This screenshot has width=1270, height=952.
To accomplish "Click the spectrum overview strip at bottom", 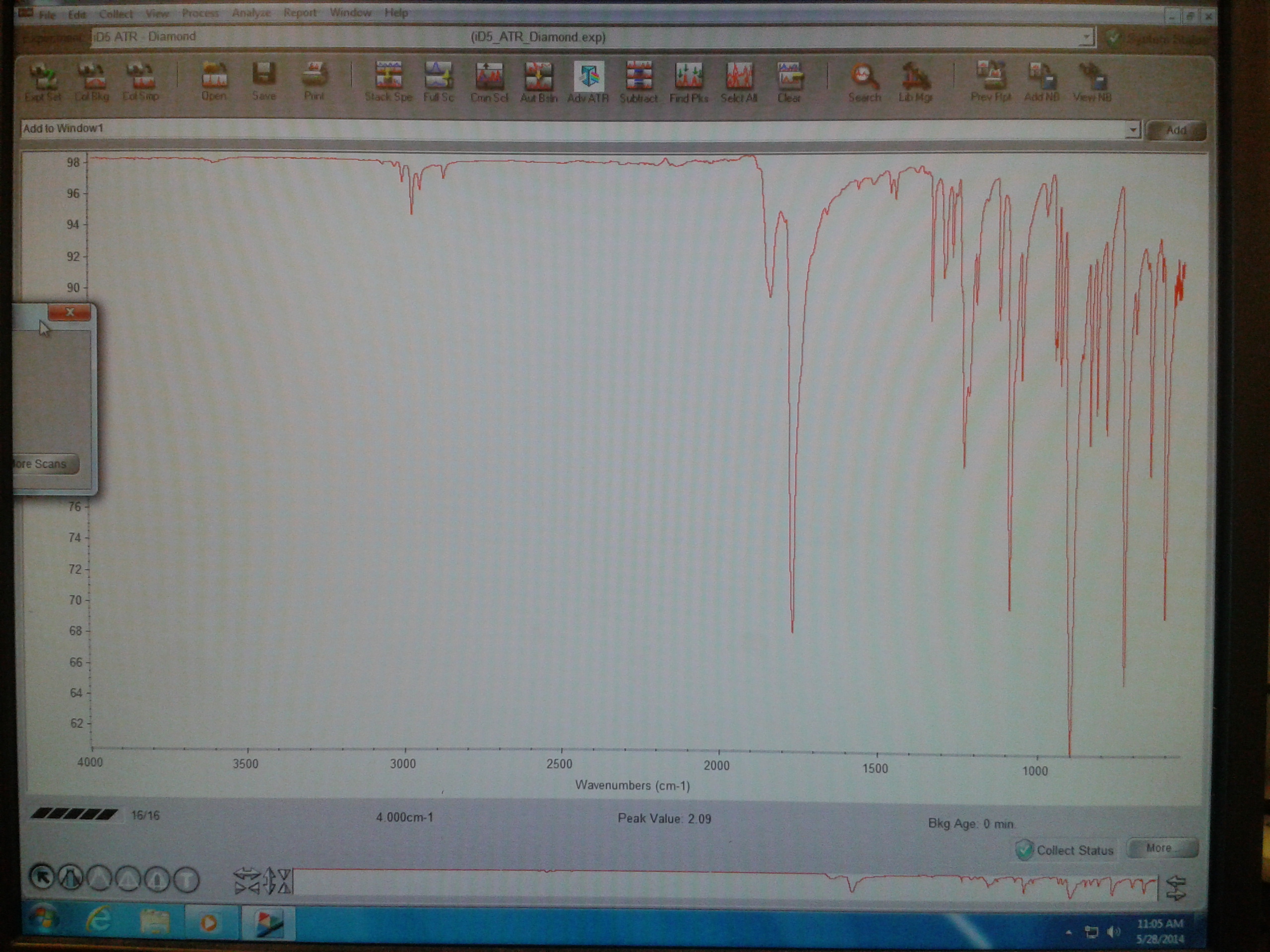I will click(x=725, y=883).
